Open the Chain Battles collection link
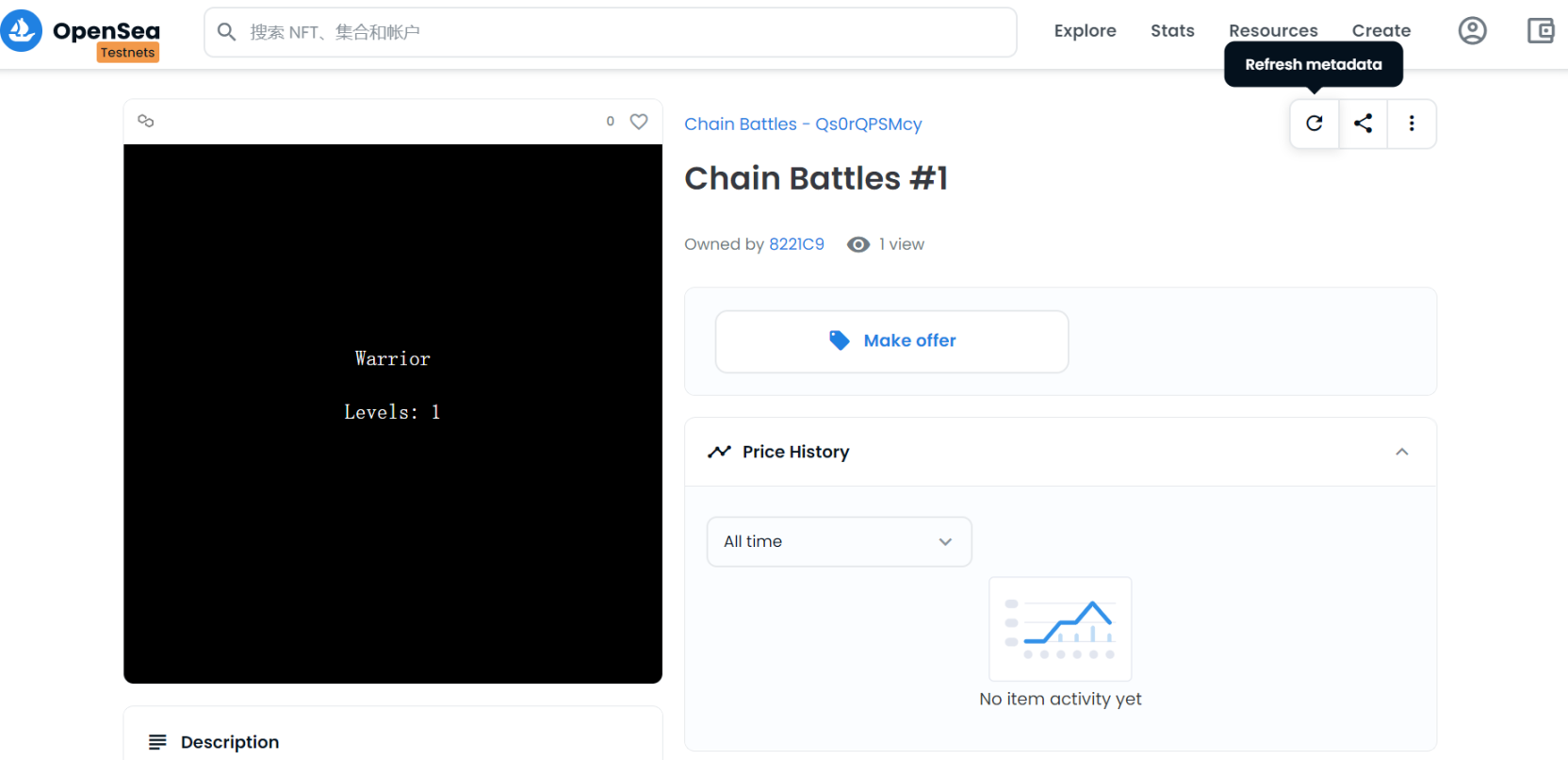The height and width of the screenshot is (760, 1568). [803, 124]
